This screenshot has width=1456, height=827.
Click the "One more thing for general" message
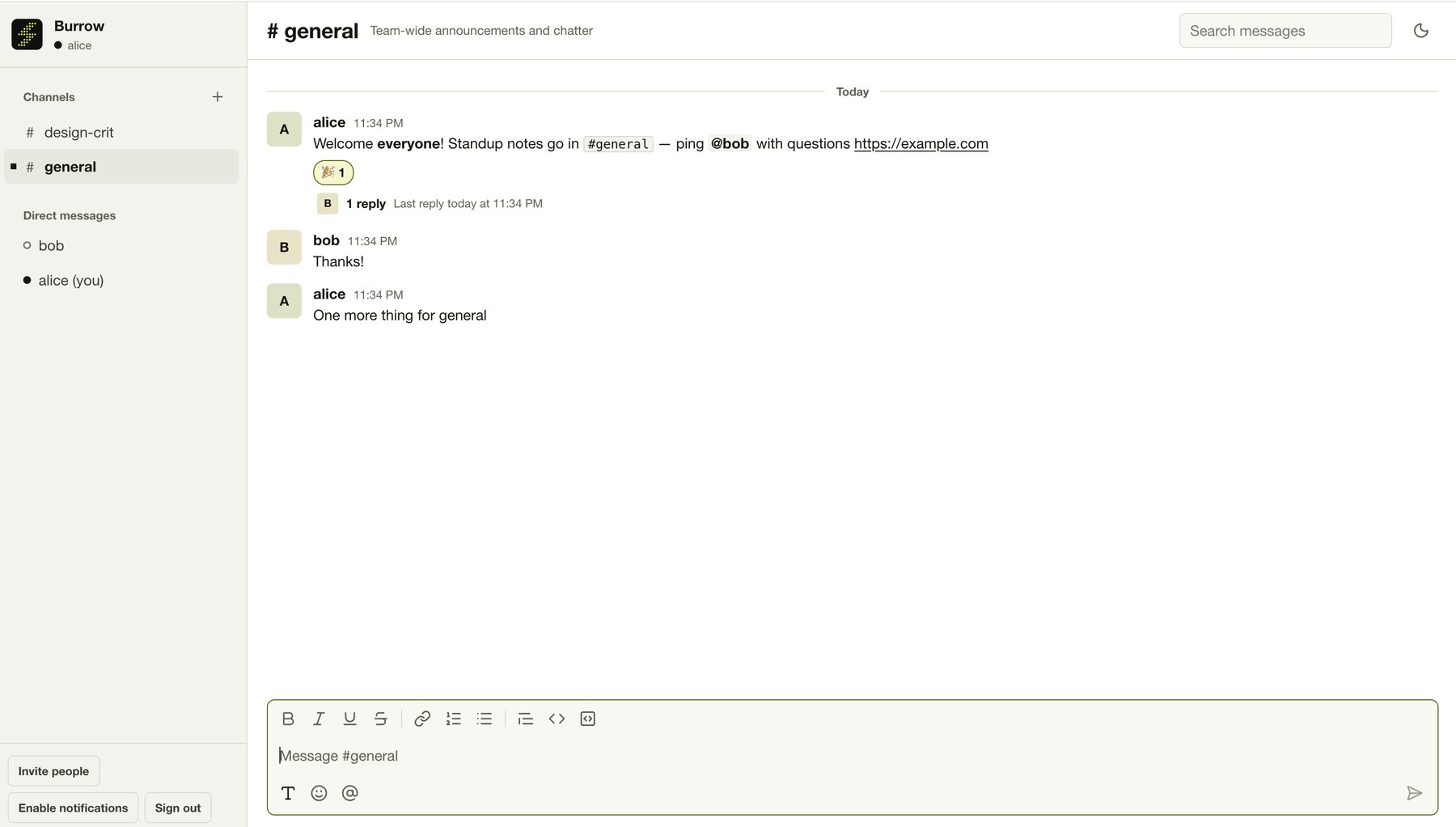click(400, 316)
